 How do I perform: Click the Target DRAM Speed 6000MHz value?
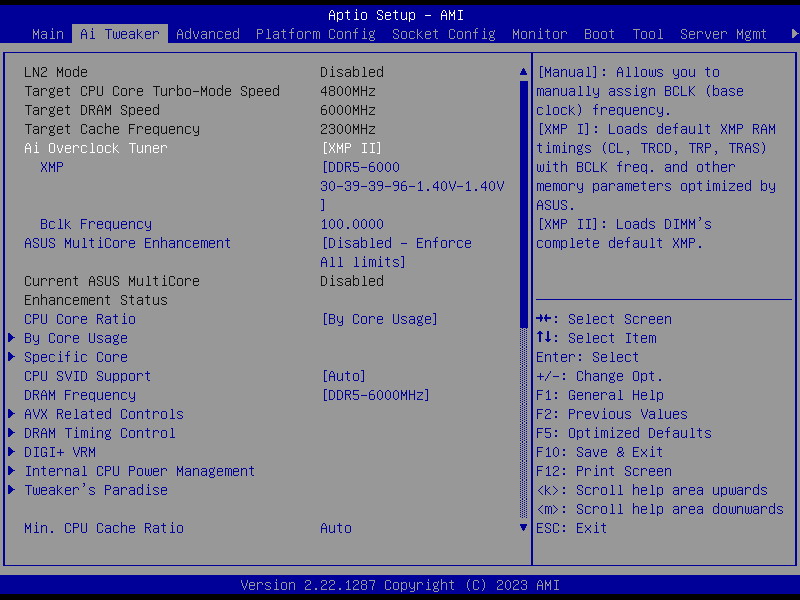pos(348,110)
